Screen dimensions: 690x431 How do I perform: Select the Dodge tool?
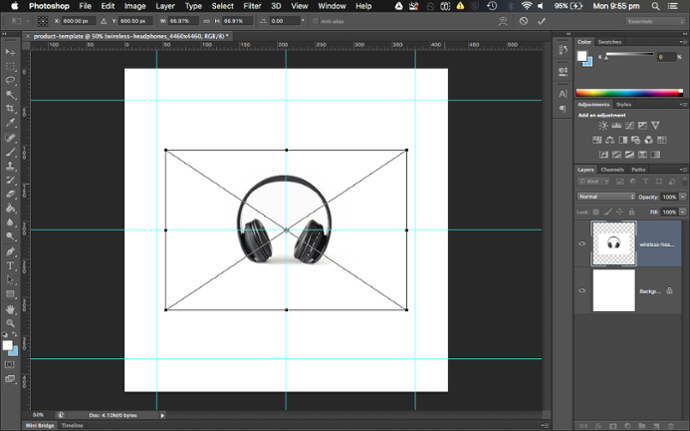10,237
